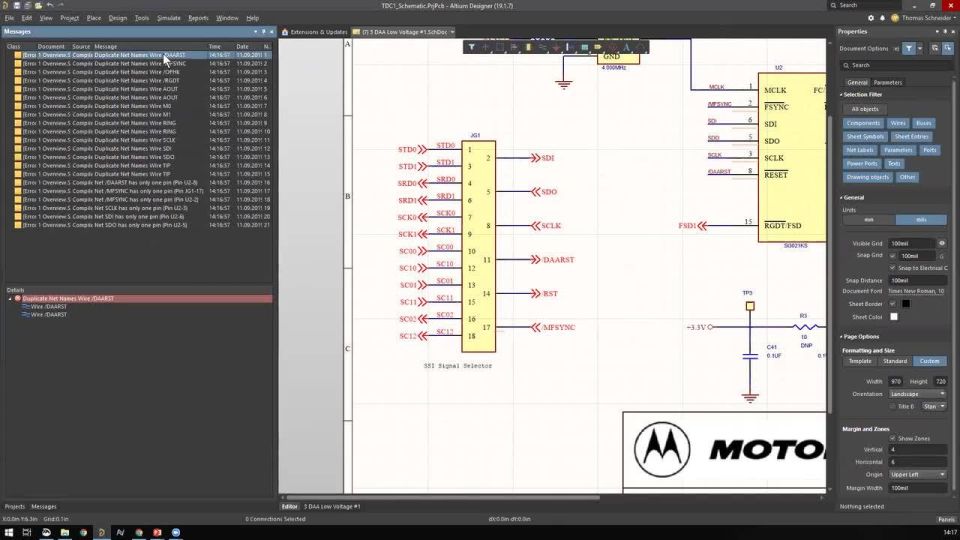Screen dimensions: 960x540
Task: Switch to the Parameters tab
Action: click(x=887, y=82)
